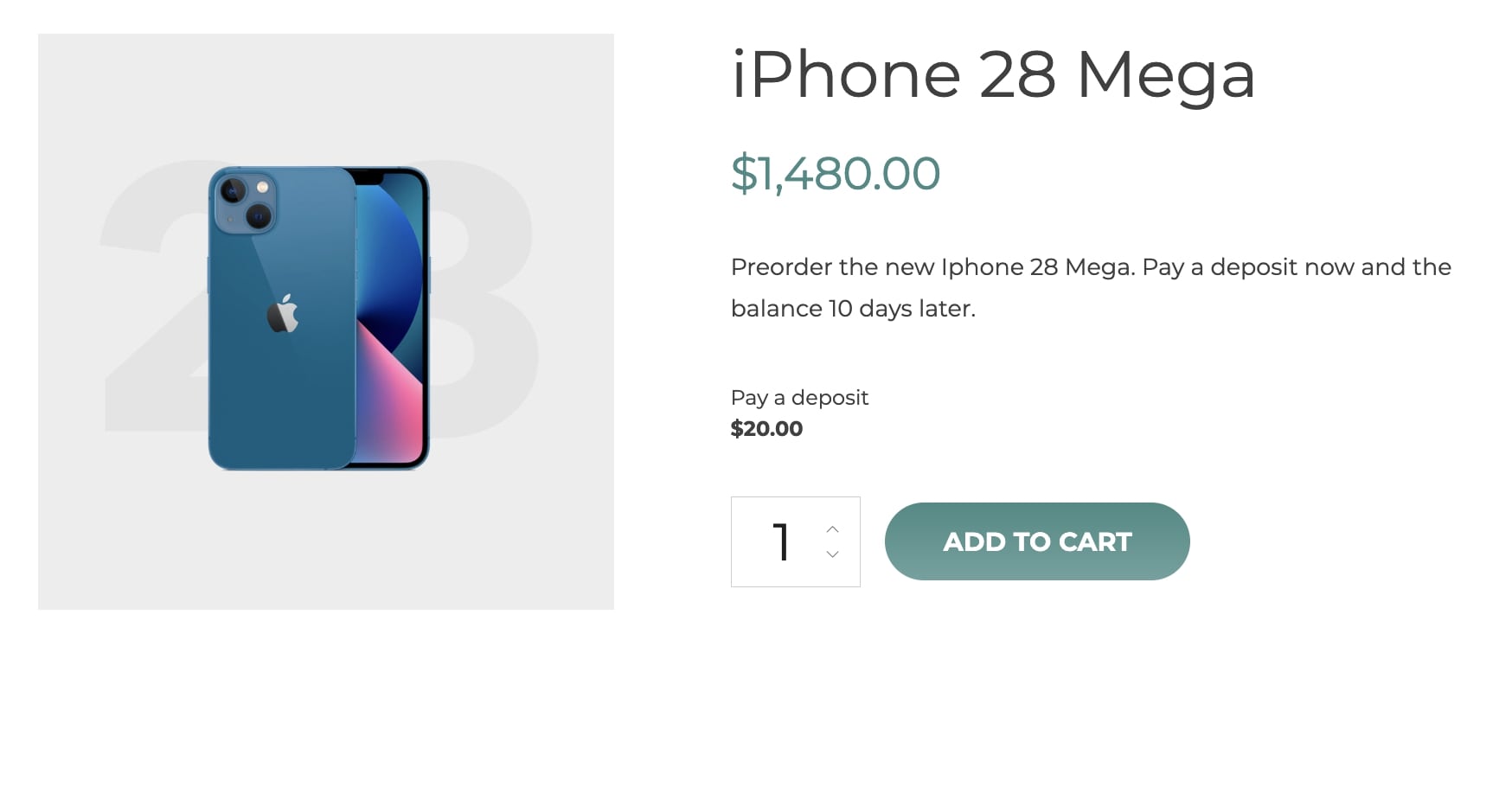The height and width of the screenshot is (794, 1512).
Task: Click the $20.00 deposit amount
Action: (766, 429)
